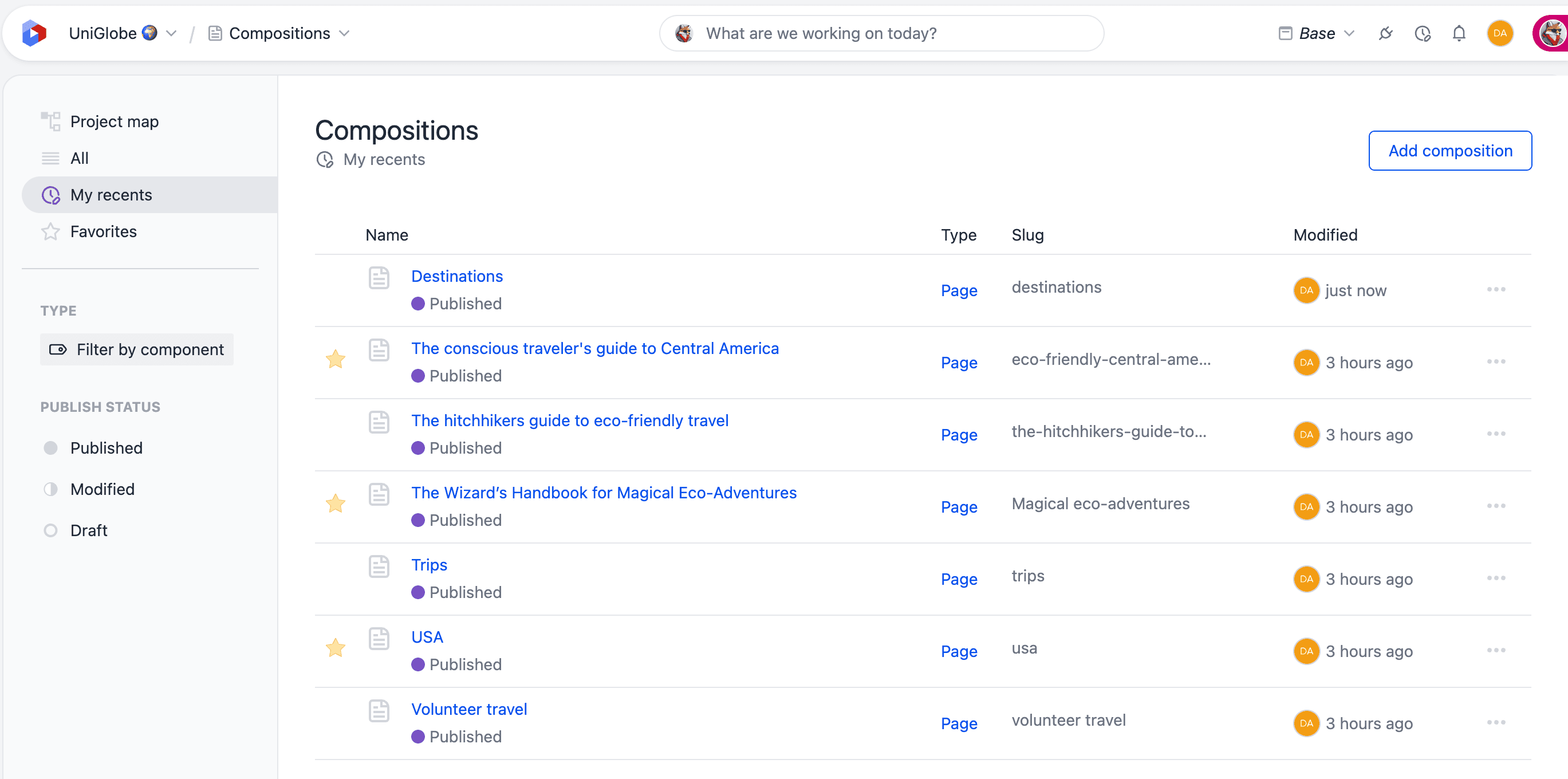Unfavorite the USA composition star
Viewport: 1568px width, 779px height.
tap(336, 647)
